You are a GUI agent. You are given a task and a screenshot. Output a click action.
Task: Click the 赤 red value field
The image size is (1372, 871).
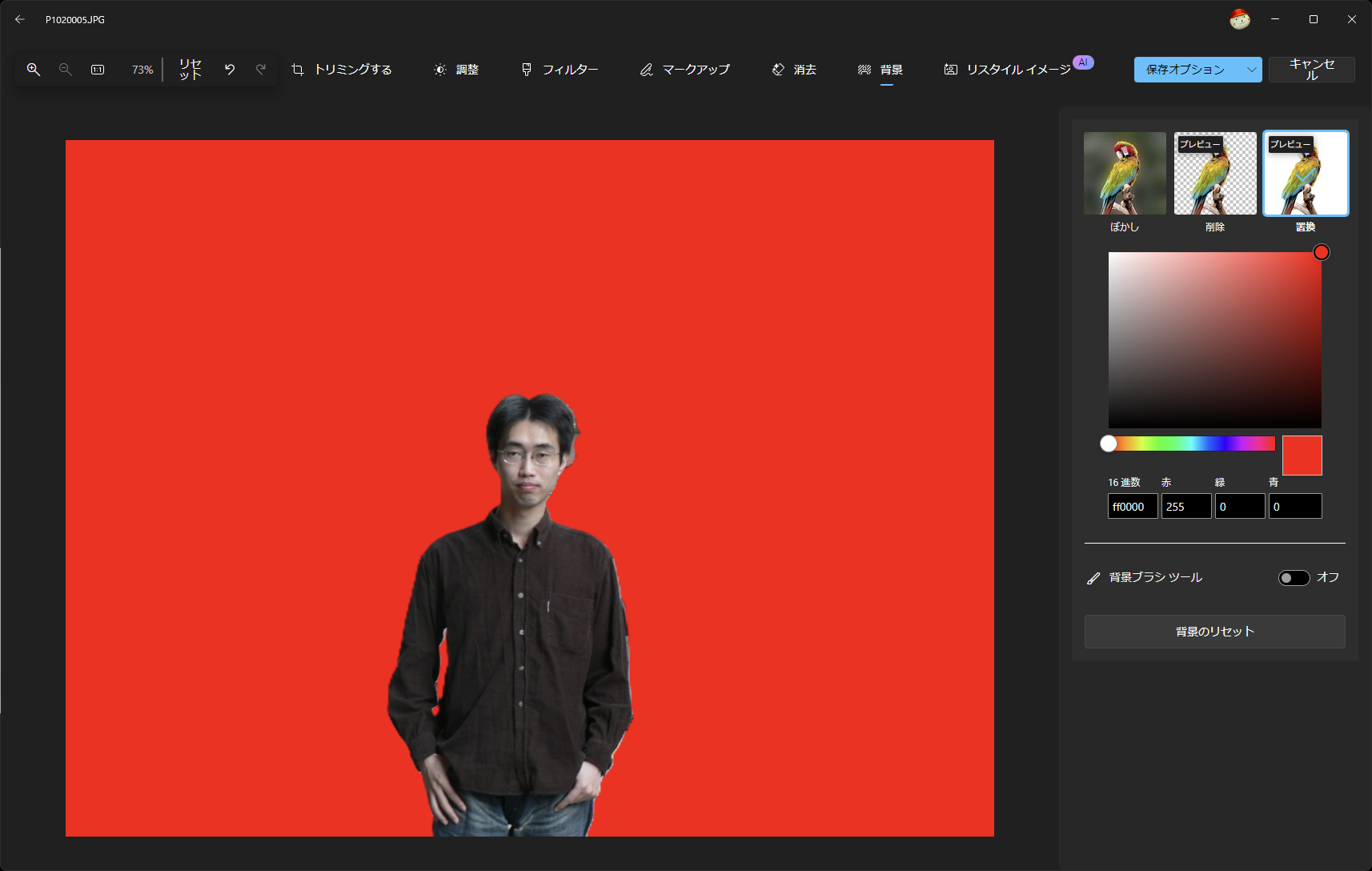[1186, 507]
